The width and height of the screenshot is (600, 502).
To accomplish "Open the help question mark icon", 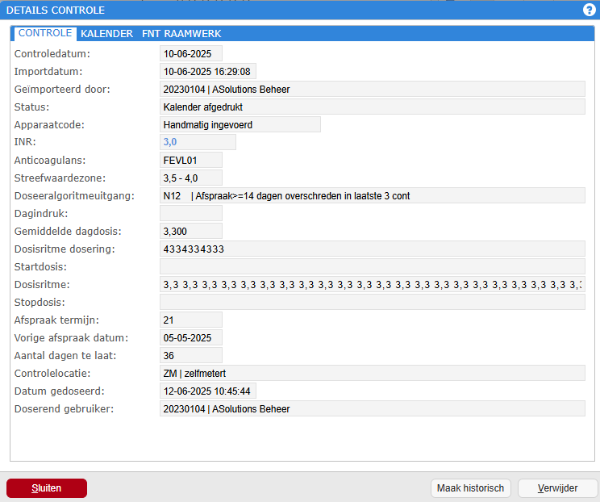I will coord(589,10).
